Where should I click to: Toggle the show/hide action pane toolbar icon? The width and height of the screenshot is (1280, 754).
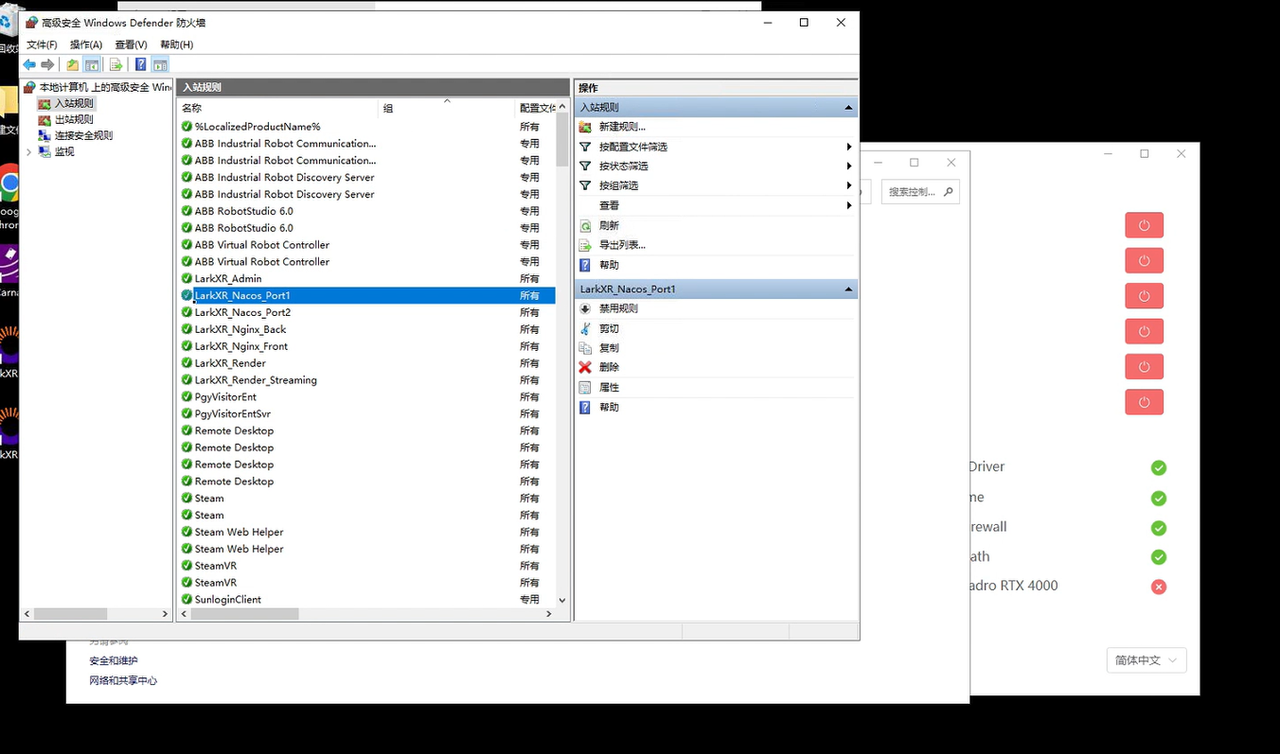pyautogui.click(x=160, y=65)
